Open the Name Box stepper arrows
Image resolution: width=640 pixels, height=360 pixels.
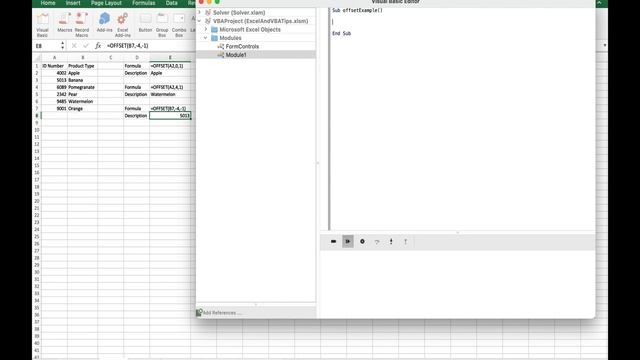62,46
